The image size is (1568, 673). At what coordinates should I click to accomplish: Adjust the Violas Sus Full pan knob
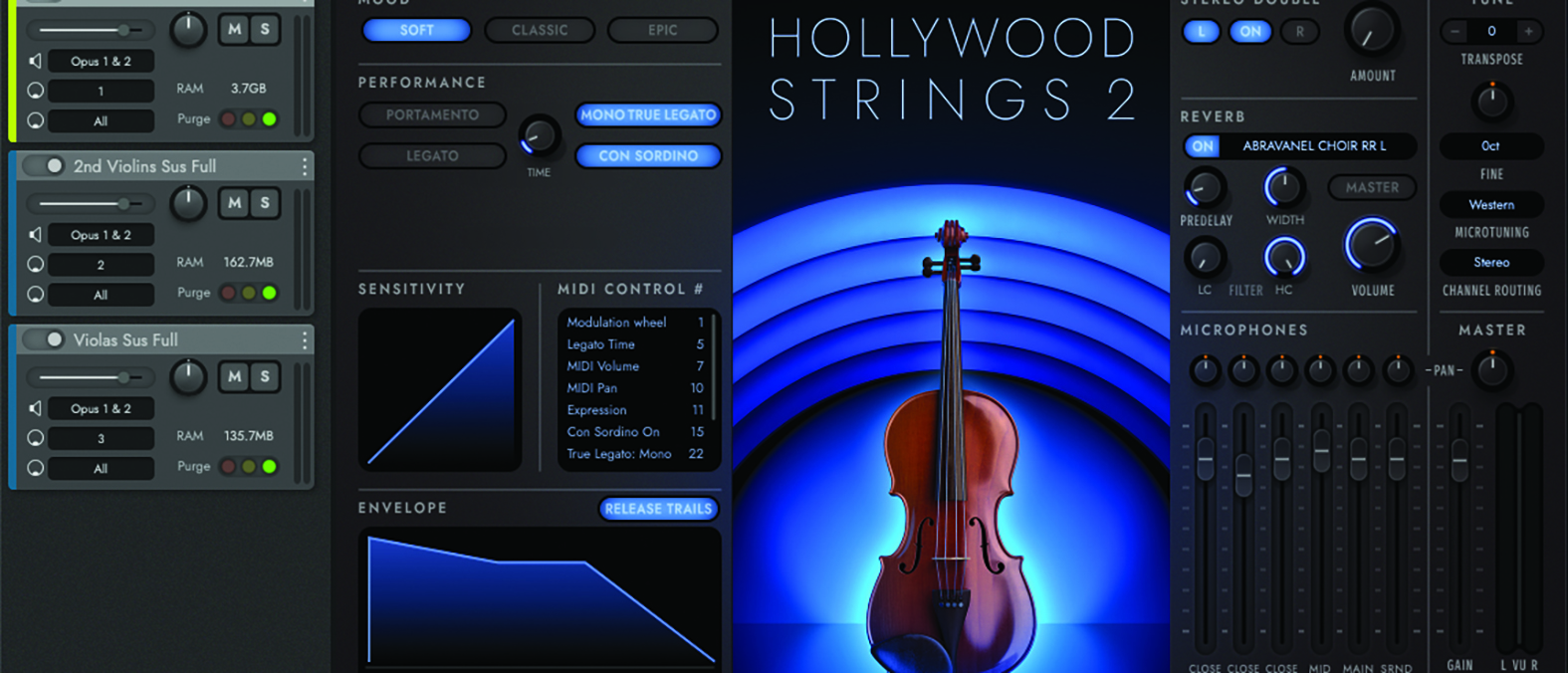(188, 376)
